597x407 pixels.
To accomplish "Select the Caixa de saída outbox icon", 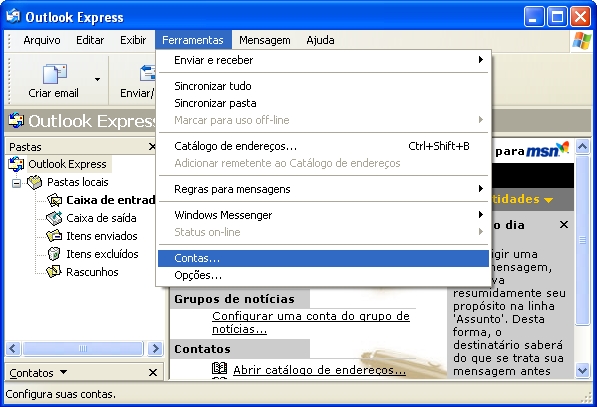I will [54, 218].
